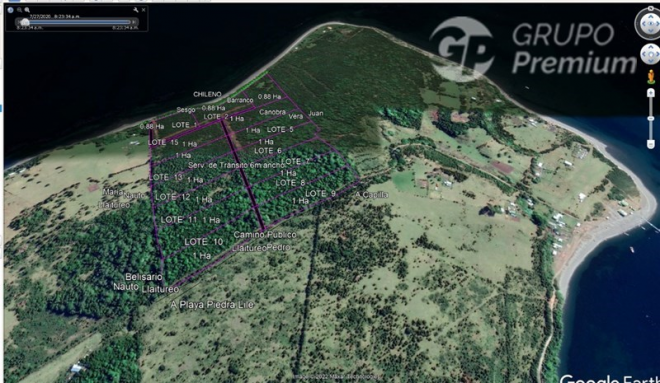The width and height of the screenshot is (660, 383).
Task: Zoom out the time slider range
Action: 19,10
